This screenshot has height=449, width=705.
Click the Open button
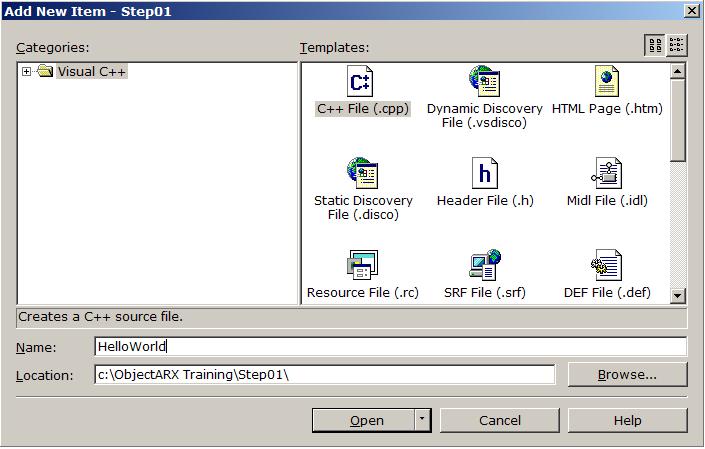pos(363,420)
